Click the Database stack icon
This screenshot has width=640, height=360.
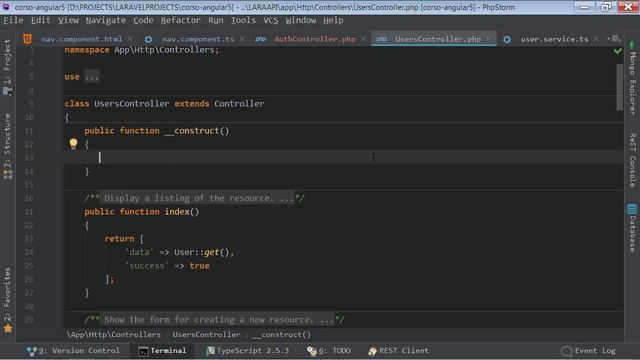tap(632, 209)
